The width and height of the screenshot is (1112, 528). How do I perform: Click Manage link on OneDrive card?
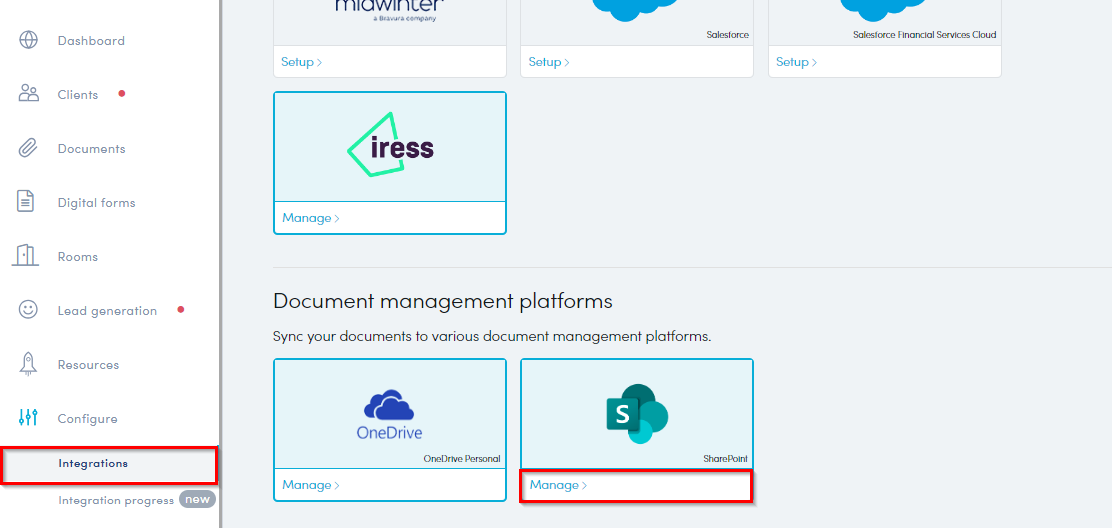(311, 485)
